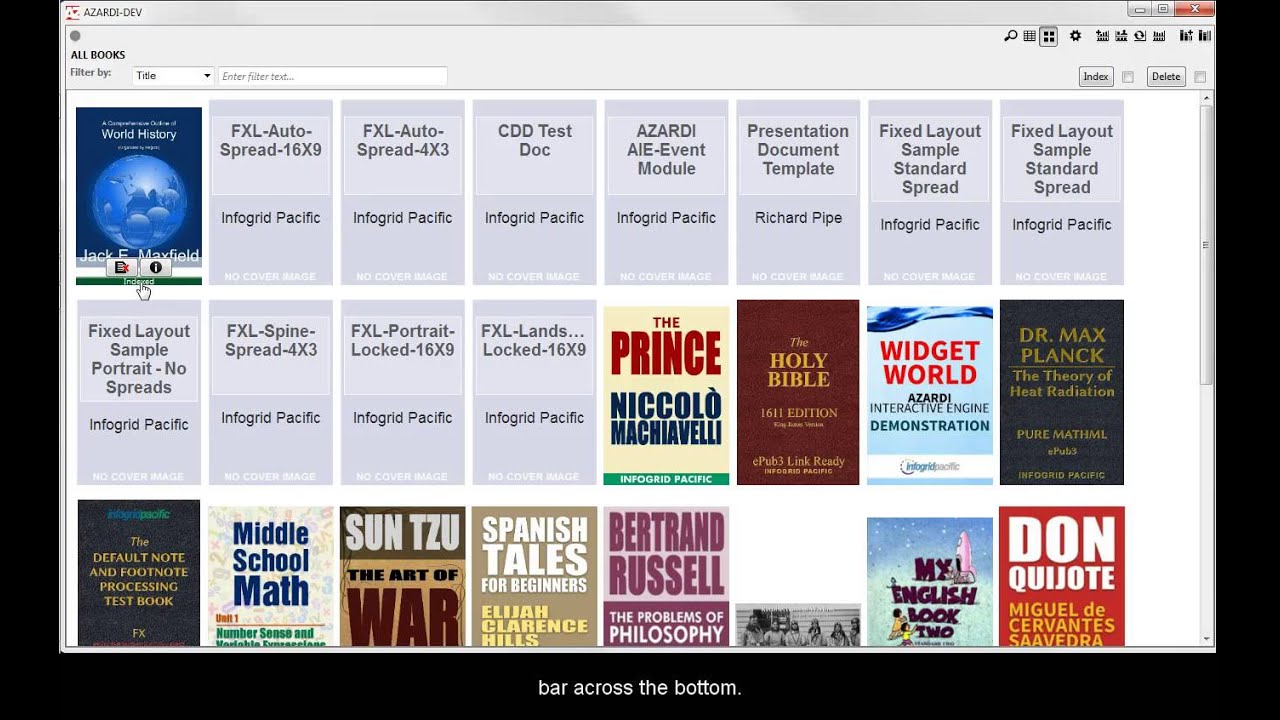The height and width of the screenshot is (720, 1280).
Task: Click the dark books icon with plus
Action: pyautogui.click(x=1186, y=36)
